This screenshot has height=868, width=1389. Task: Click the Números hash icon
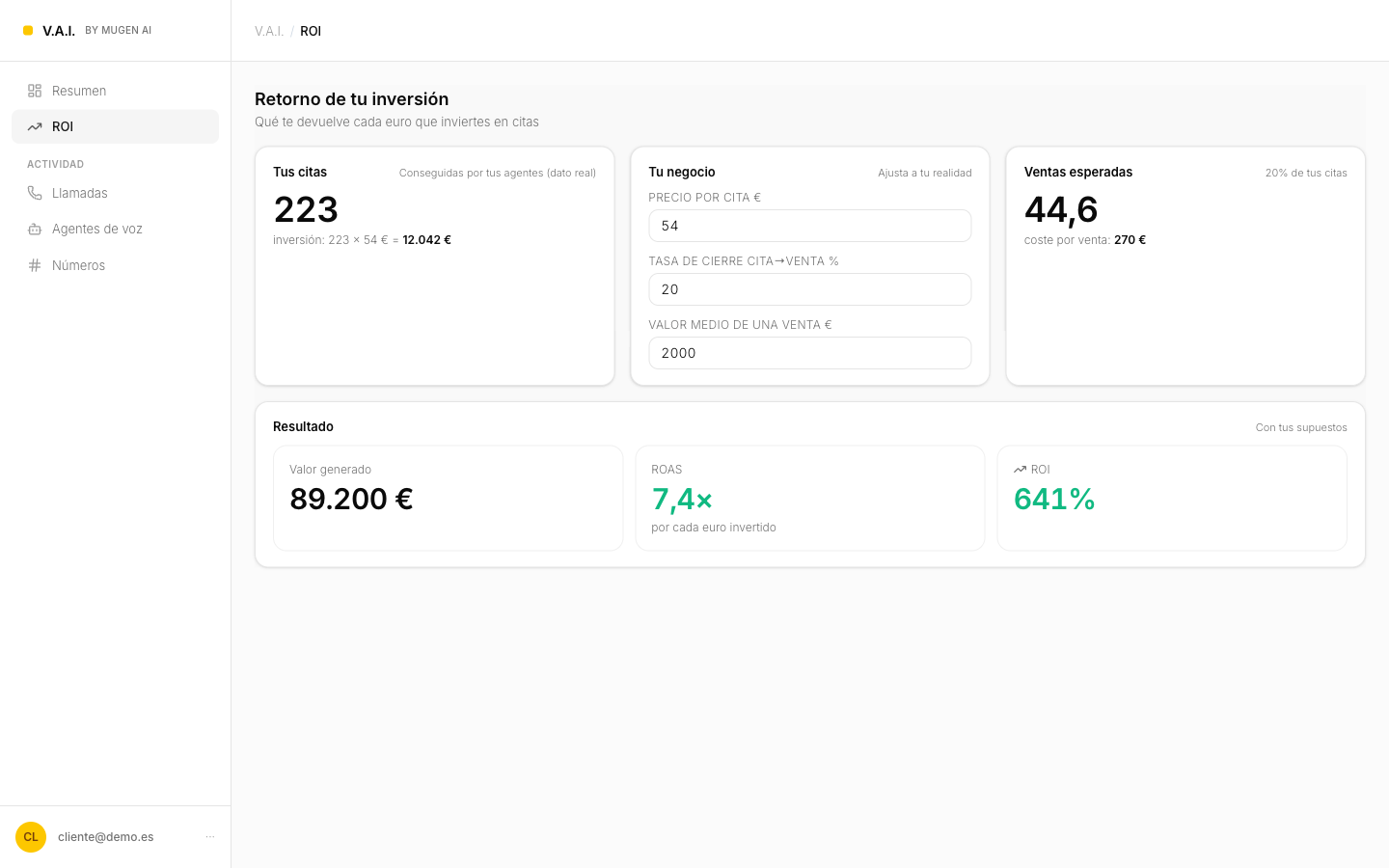click(x=35, y=265)
